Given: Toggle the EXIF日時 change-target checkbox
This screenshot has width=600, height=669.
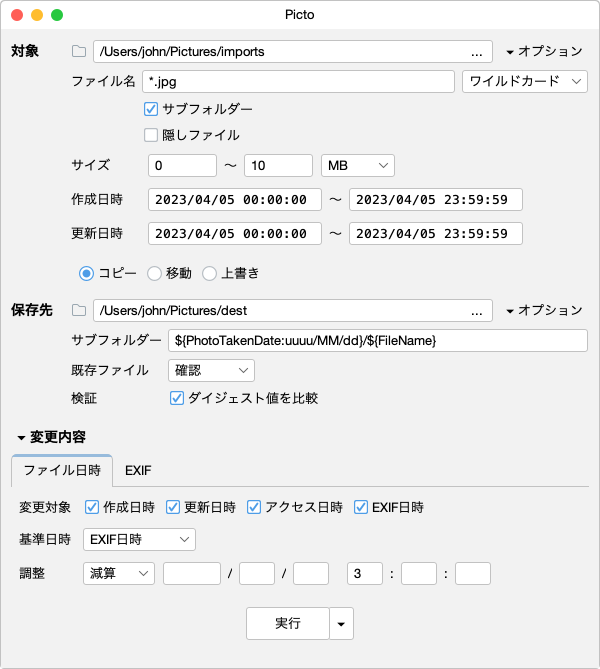Looking at the screenshot, I should coord(361,507).
